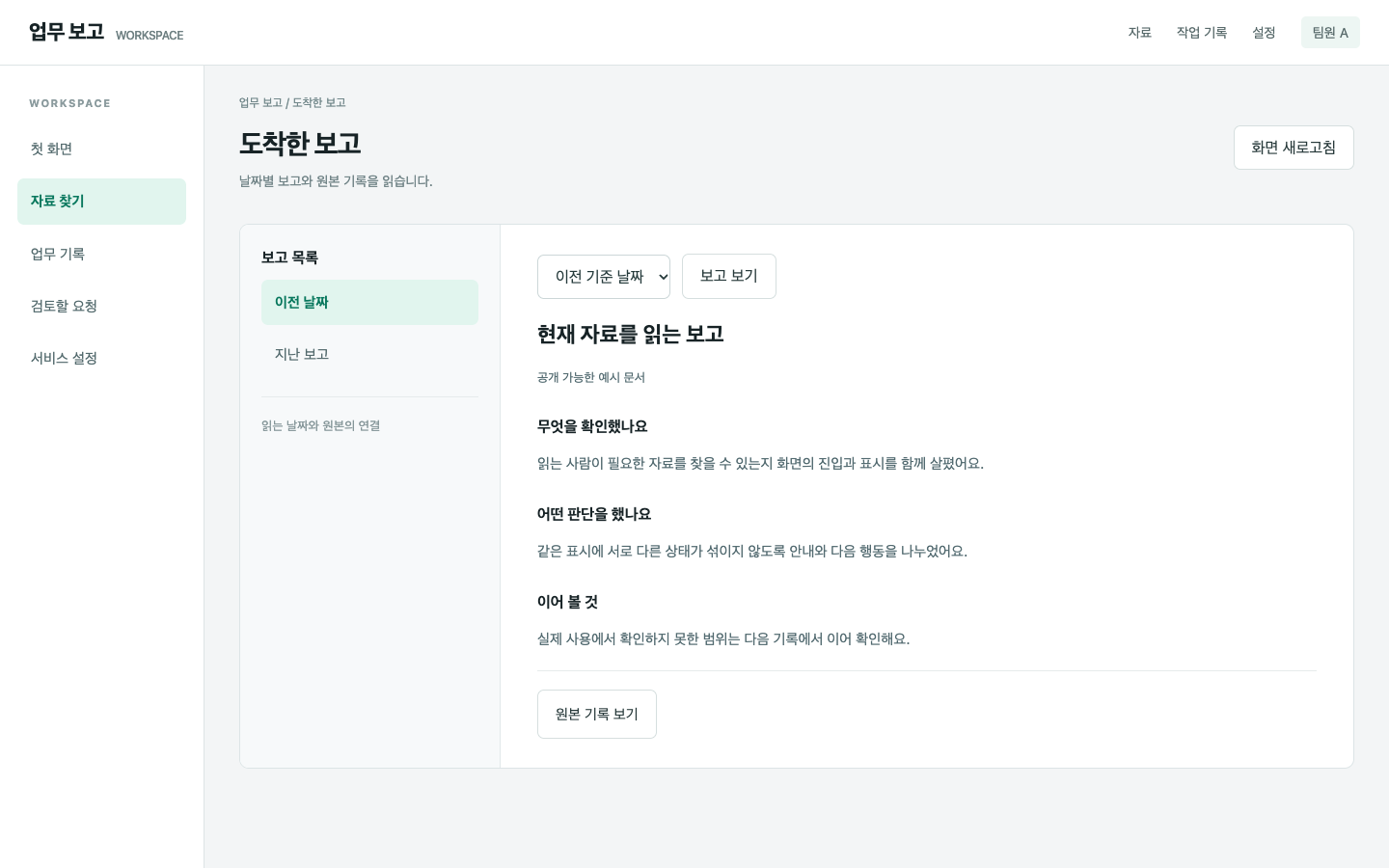Open 서비스 설정 in the sidebar
Viewport: 1389px width, 868px height.
tap(101, 358)
